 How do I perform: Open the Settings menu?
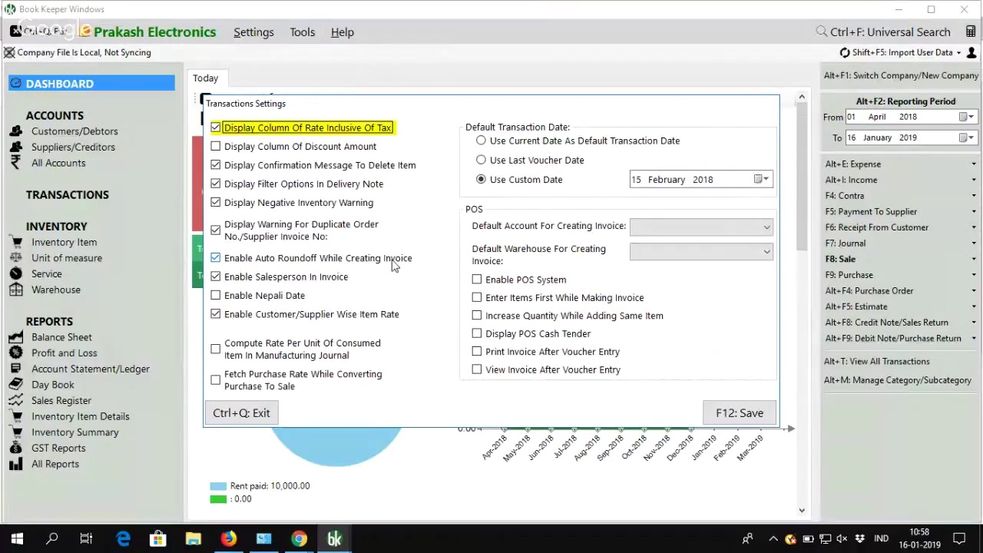coord(253,32)
